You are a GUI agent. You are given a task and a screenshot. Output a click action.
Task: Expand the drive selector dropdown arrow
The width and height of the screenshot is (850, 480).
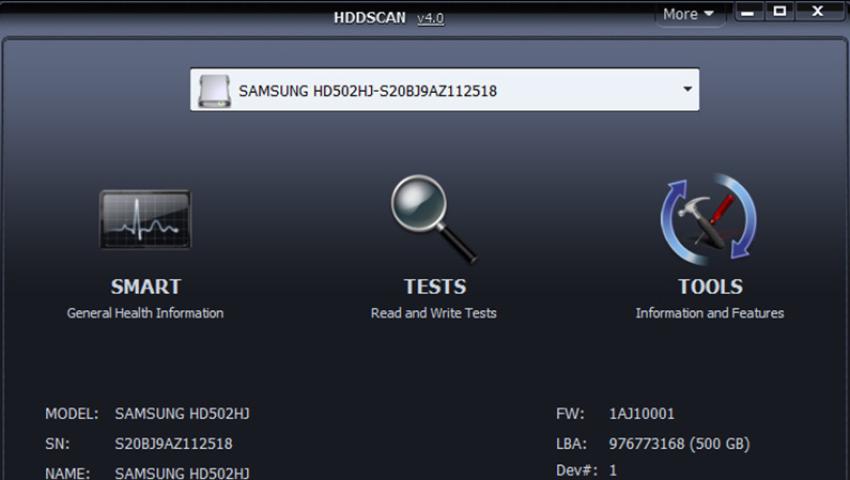(x=687, y=89)
